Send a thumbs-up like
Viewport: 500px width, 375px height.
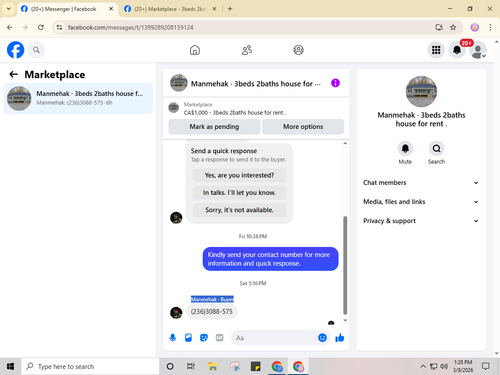coord(340,338)
